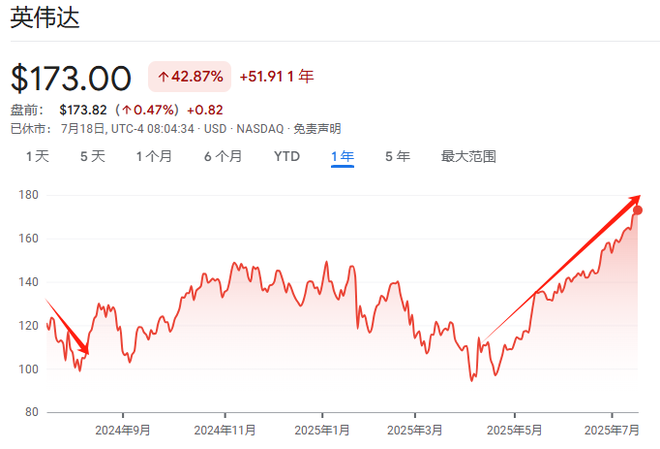Click the red endpoint dot on chart line
This screenshot has width=660, height=449.
(638, 210)
